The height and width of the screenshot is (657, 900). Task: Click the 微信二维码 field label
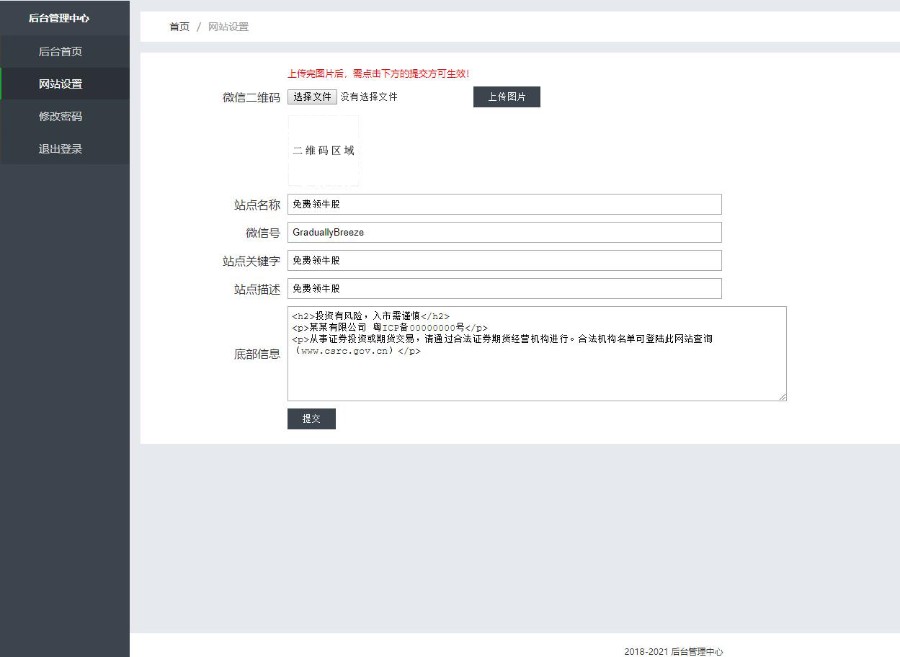point(251,98)
